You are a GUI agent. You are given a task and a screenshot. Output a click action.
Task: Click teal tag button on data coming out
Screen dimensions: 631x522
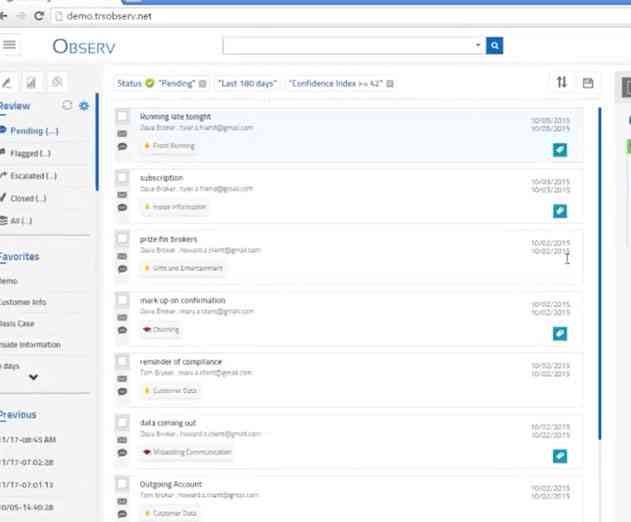(560, 456)
